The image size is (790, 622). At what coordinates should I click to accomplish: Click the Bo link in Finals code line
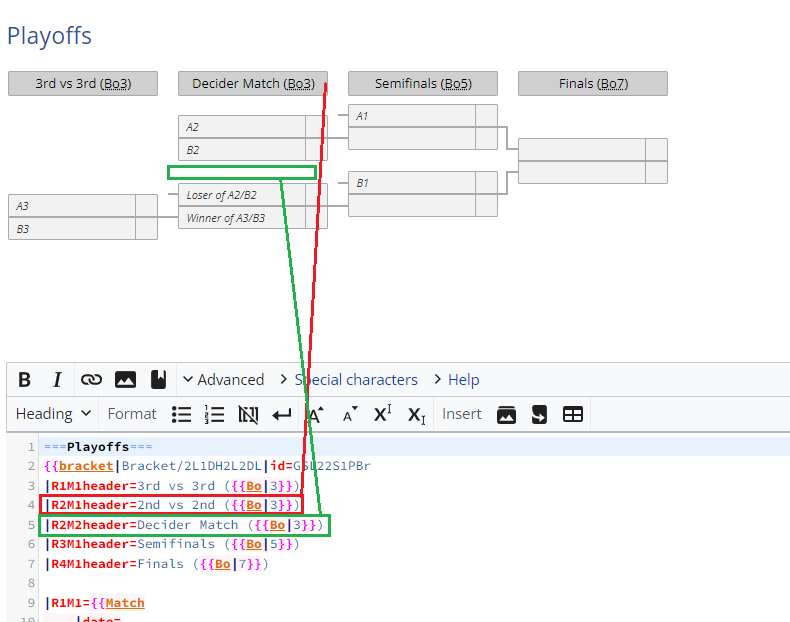[x=222, y=564]
